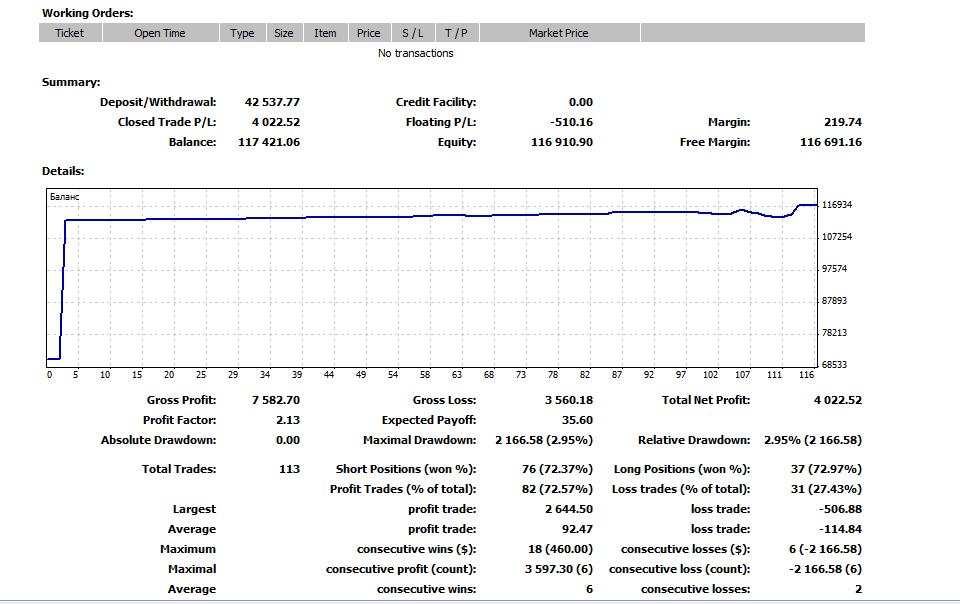Image resolution: width=960 pixels, height=604 pixels.
Task: Select the Profit Factor value 2.13
Action: (x=287, y=420)
